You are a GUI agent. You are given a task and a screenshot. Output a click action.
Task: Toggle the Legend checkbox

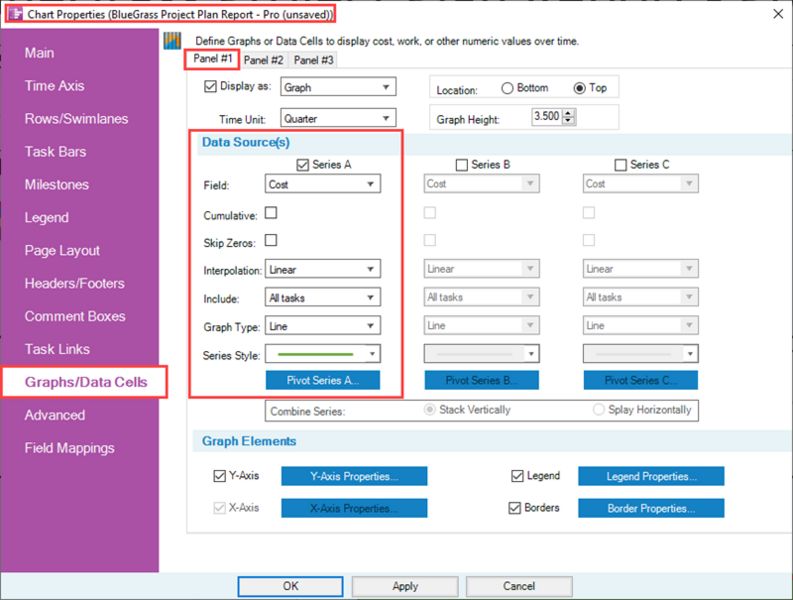coord(517,476)
